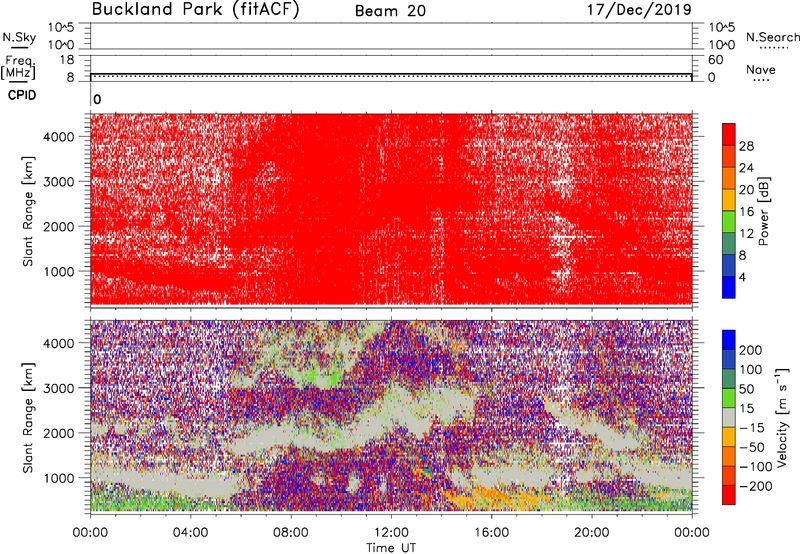The width and height of the screenshot is (800, 554).
Task: Click the "16:00" time tick label
Action: tap(491, 533)
